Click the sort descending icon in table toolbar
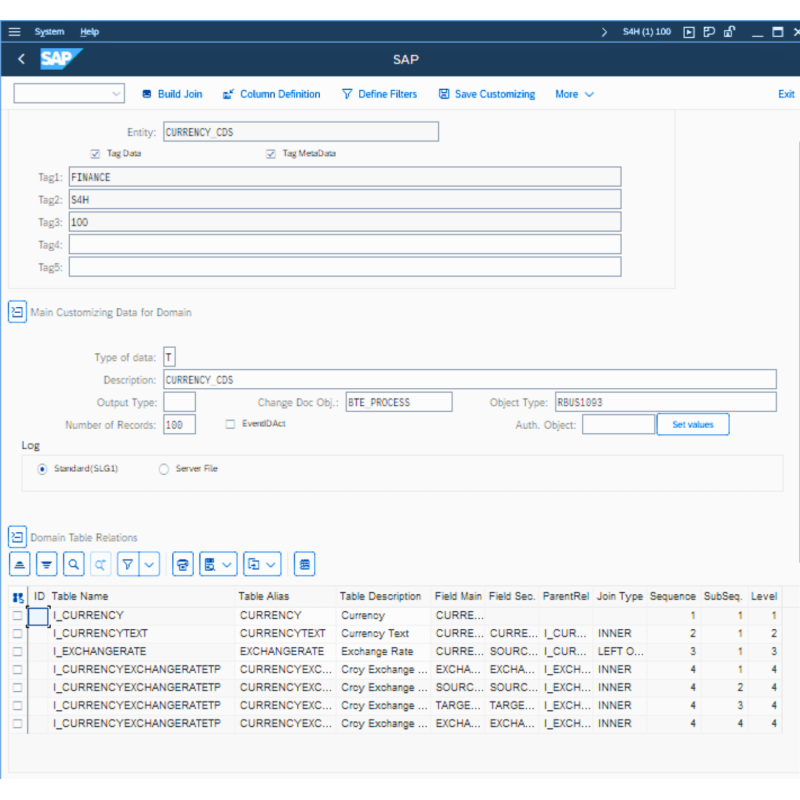 pyautogui.click(x=47, y=565)
